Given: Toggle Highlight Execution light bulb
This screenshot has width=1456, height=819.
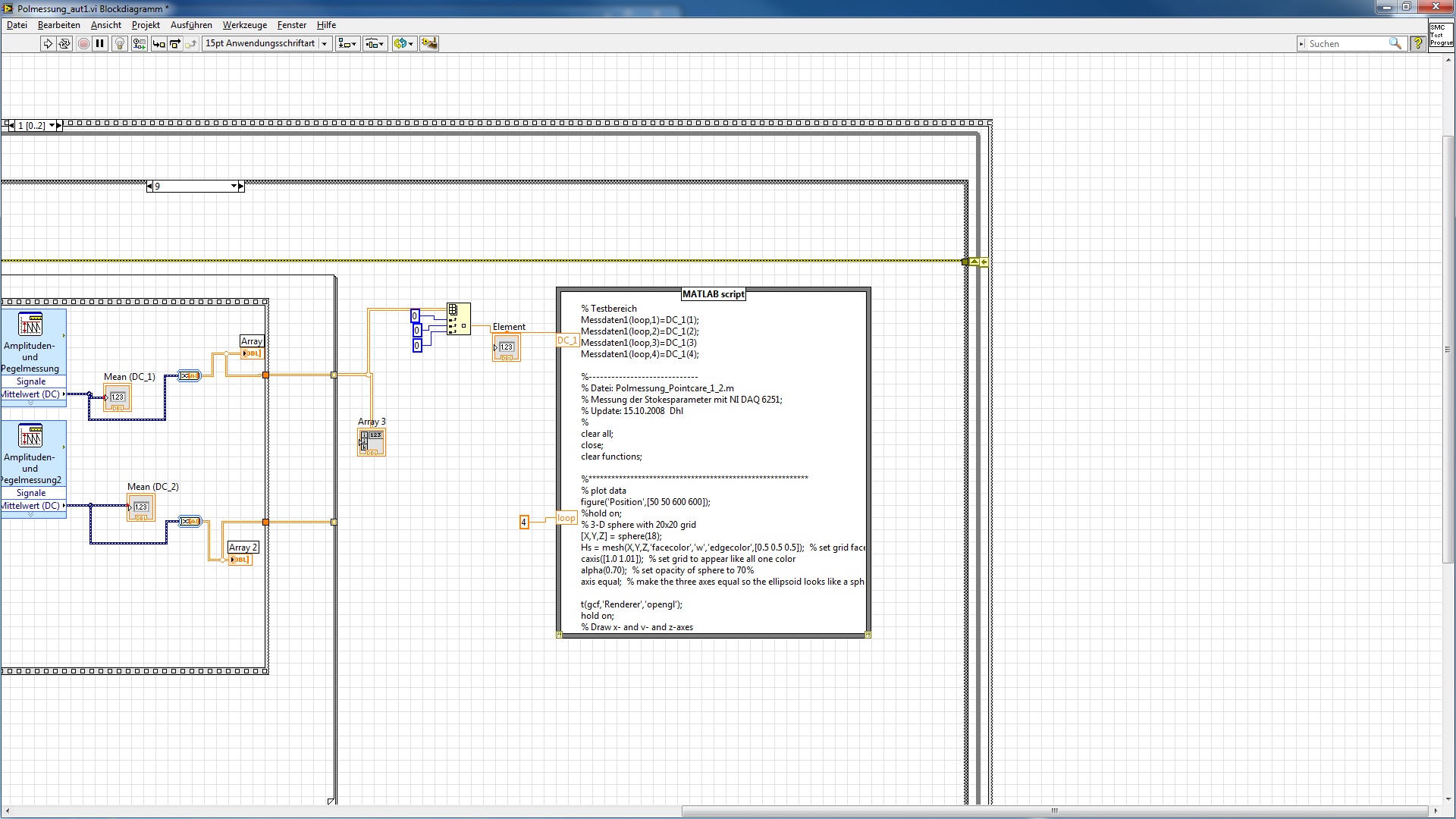Looking at the screenshot, I should (119, 44).
